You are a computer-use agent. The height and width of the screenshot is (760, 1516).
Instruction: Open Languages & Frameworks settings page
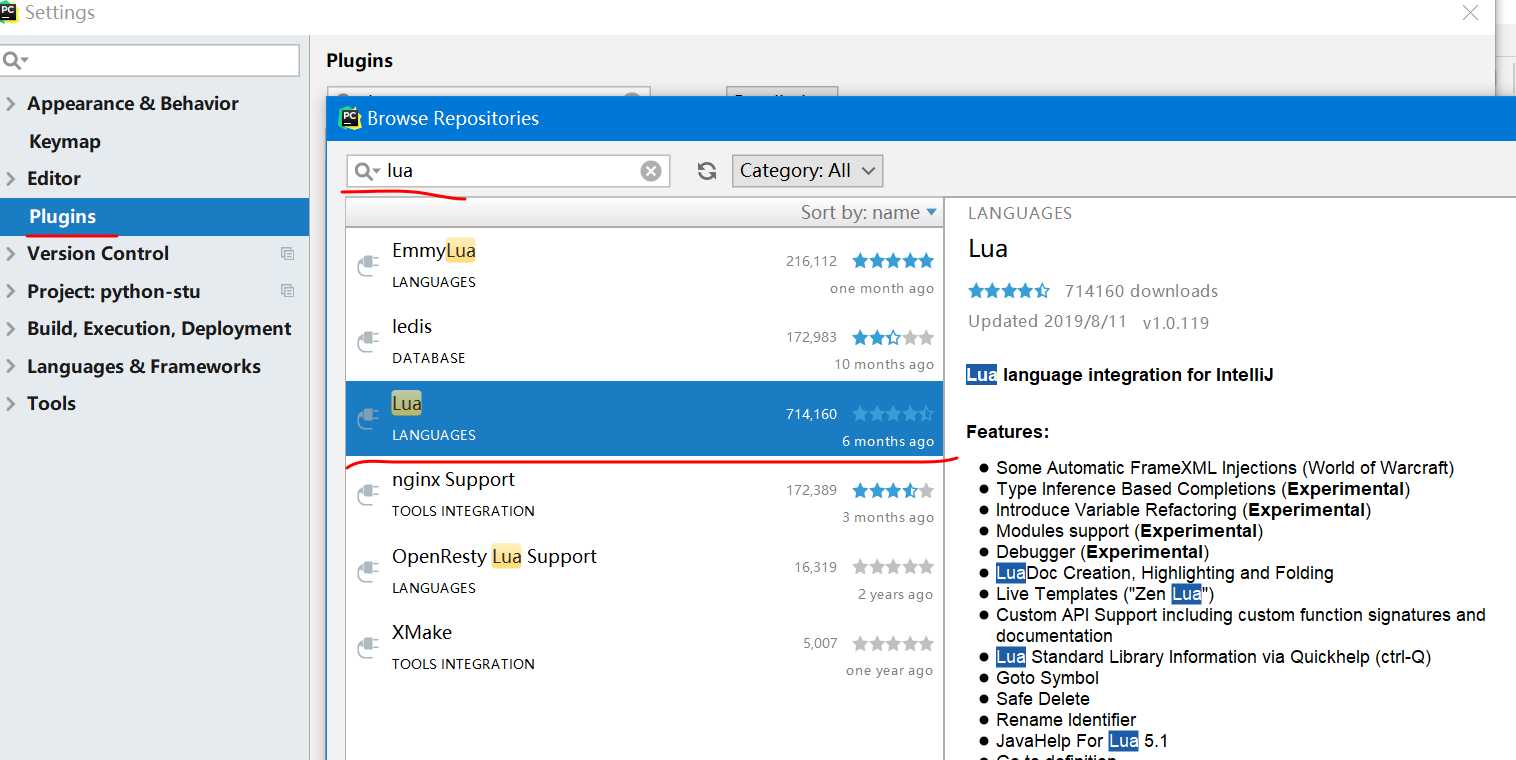coord(144,367)
